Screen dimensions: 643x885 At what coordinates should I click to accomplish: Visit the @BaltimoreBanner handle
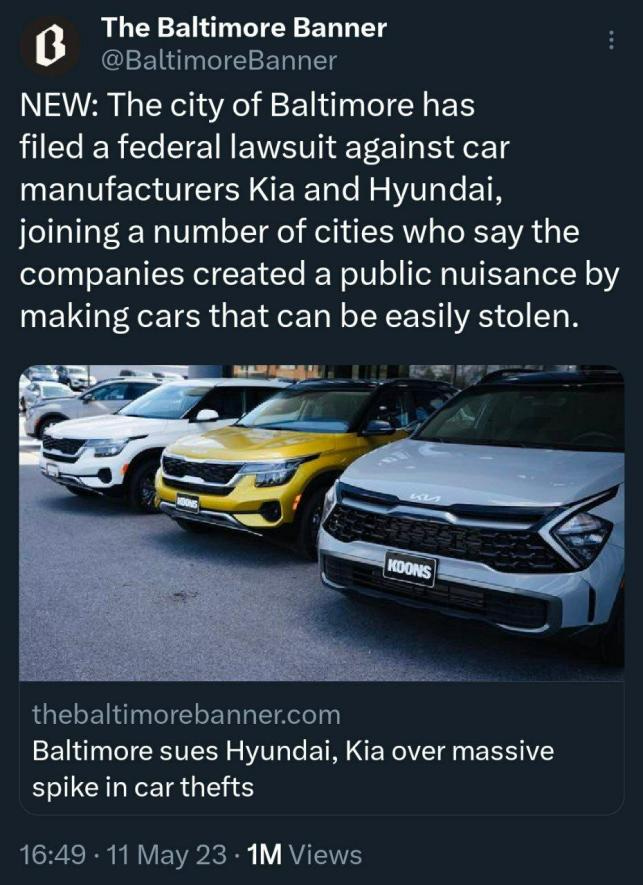pos(219,61)
